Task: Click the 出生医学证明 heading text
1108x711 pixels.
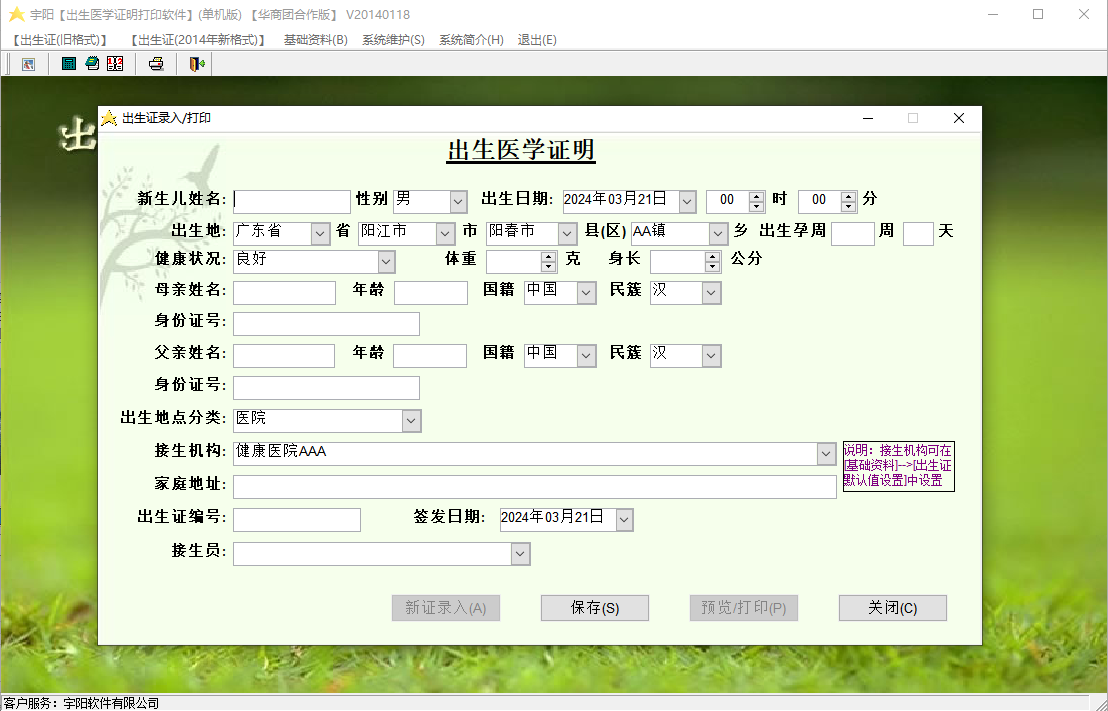Action: tap(521, 151)
